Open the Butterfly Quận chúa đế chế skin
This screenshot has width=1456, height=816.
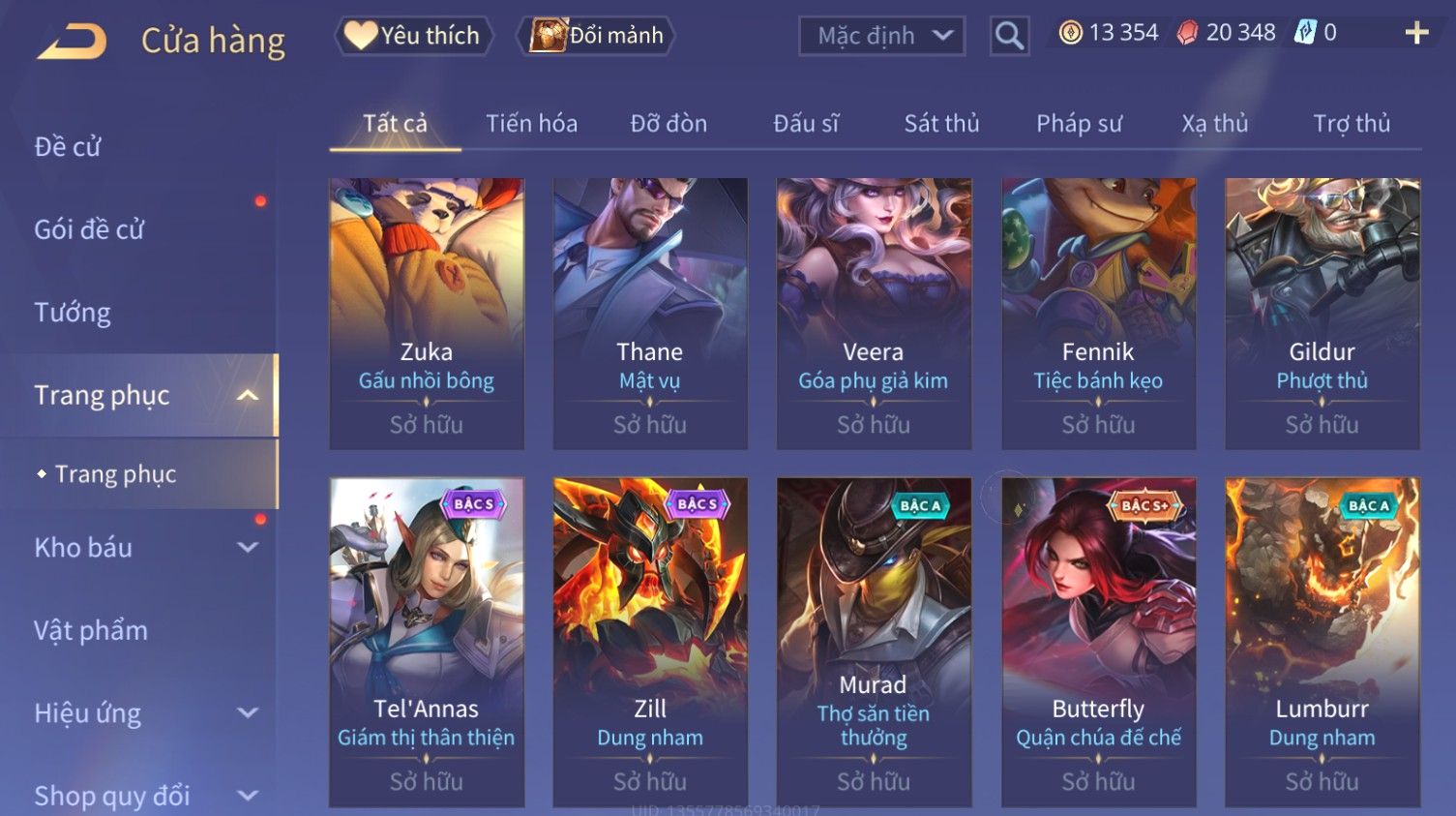pos(1098,642)
